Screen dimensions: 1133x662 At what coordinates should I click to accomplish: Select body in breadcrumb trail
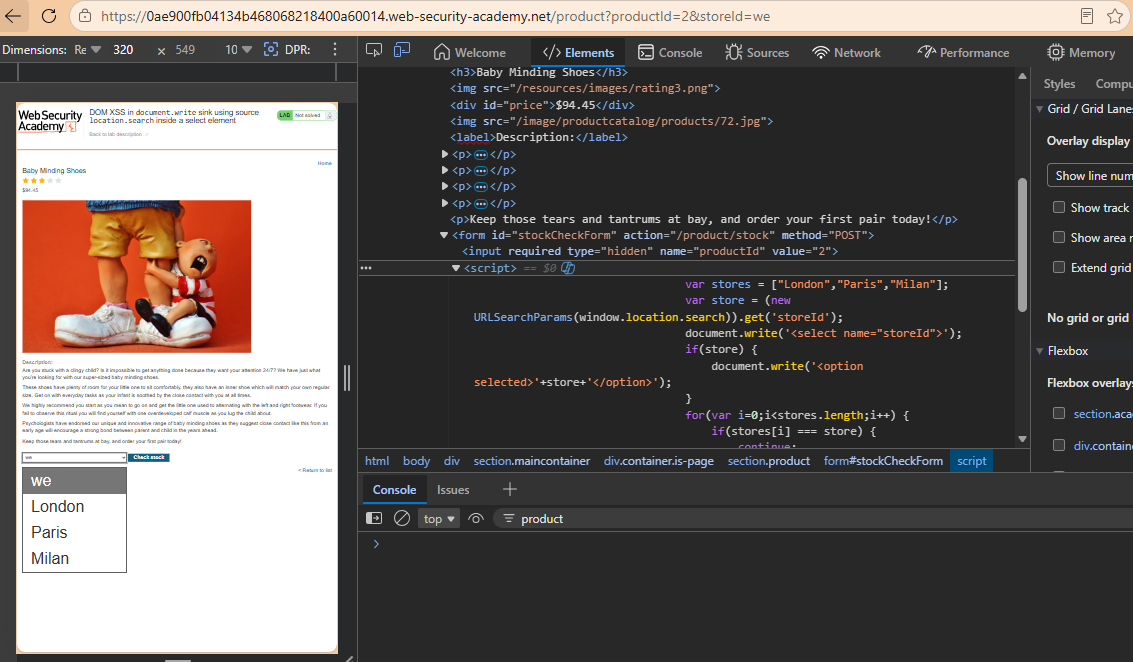click(x=416, y=461)
